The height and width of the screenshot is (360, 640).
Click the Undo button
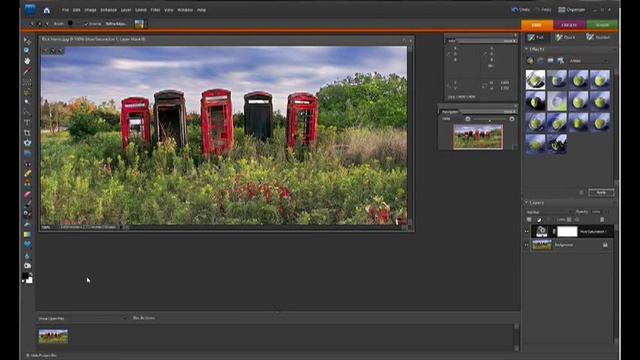point(521,10)
